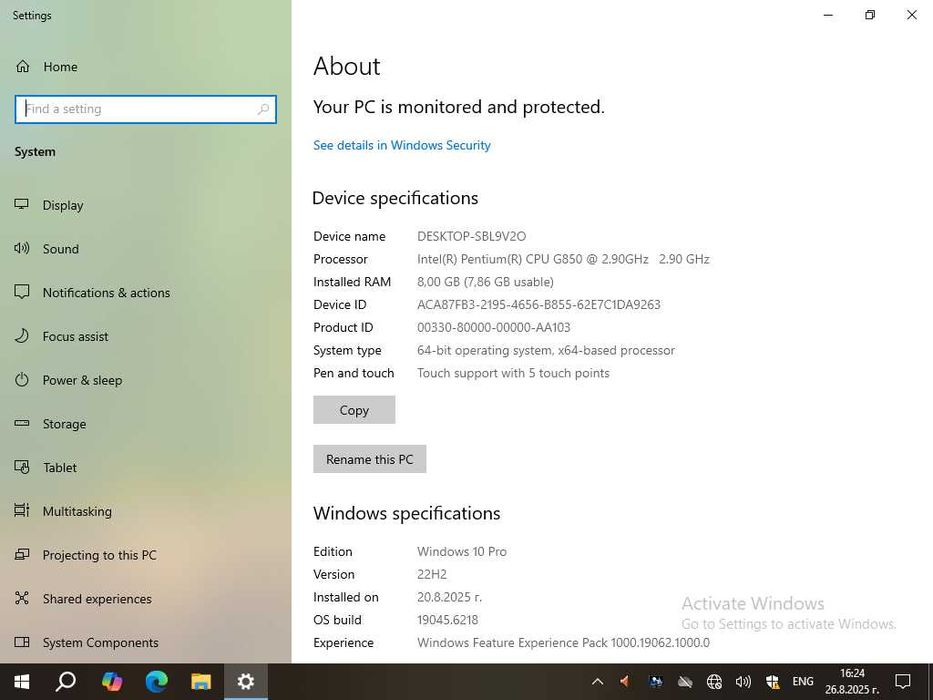Copy the device specifications
The height and width of the screenshot is (700, 933).
click(x=354, y=410)
